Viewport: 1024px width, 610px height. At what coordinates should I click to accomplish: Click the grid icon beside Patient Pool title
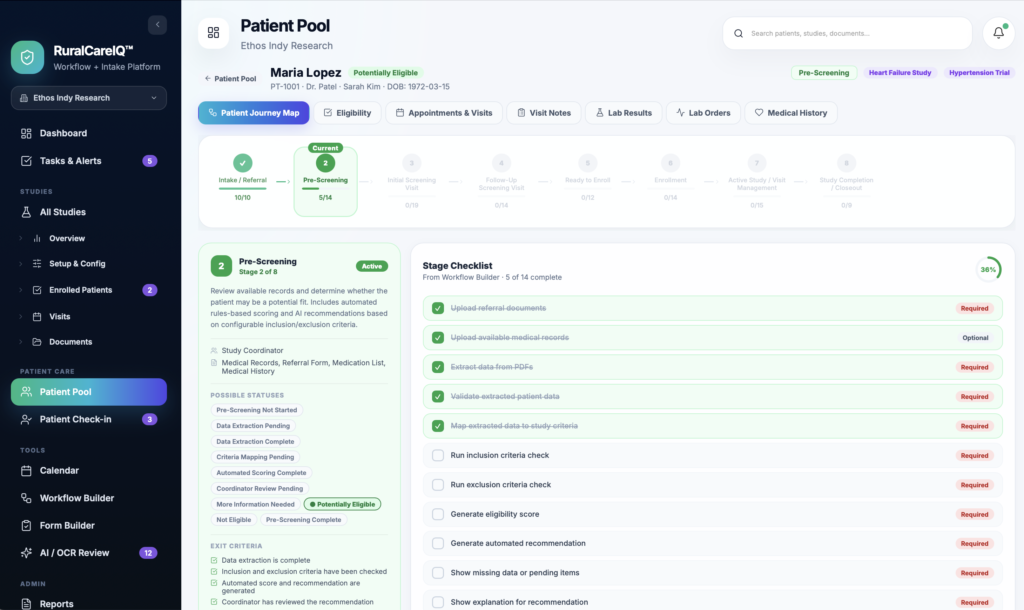[x=214, y=33]
